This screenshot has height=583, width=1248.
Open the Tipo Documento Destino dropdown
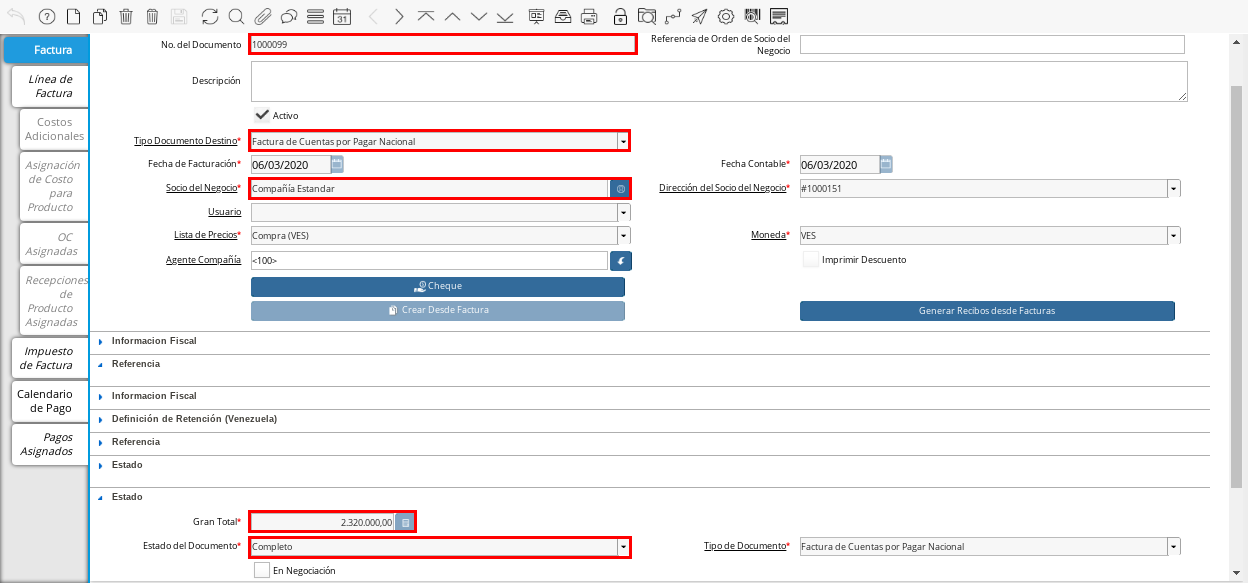tap(623, 141)
